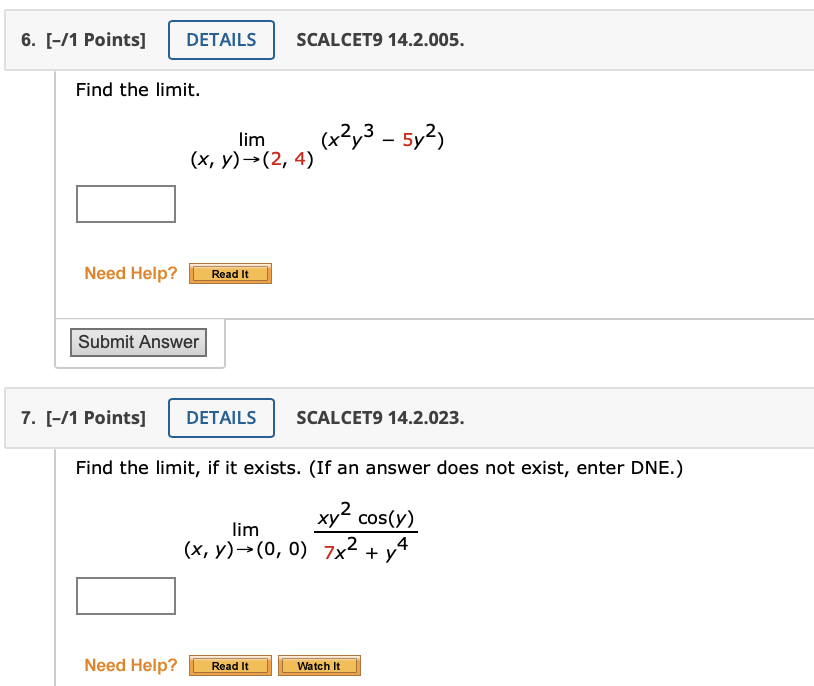814x686 pixels.
Task: Click the question 7 points header
Action: coord(83,418)
